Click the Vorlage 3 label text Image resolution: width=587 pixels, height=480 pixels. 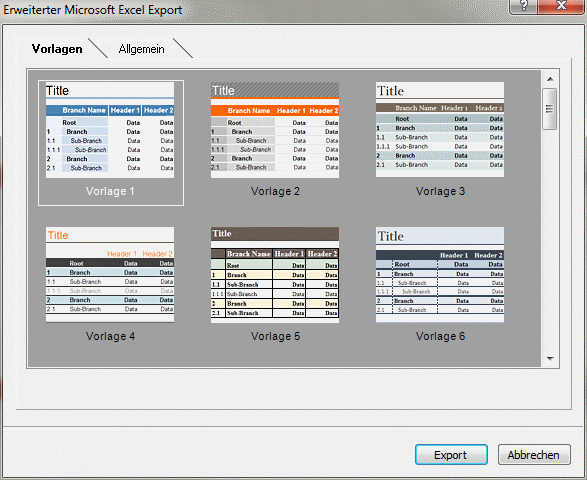[440, 191]
